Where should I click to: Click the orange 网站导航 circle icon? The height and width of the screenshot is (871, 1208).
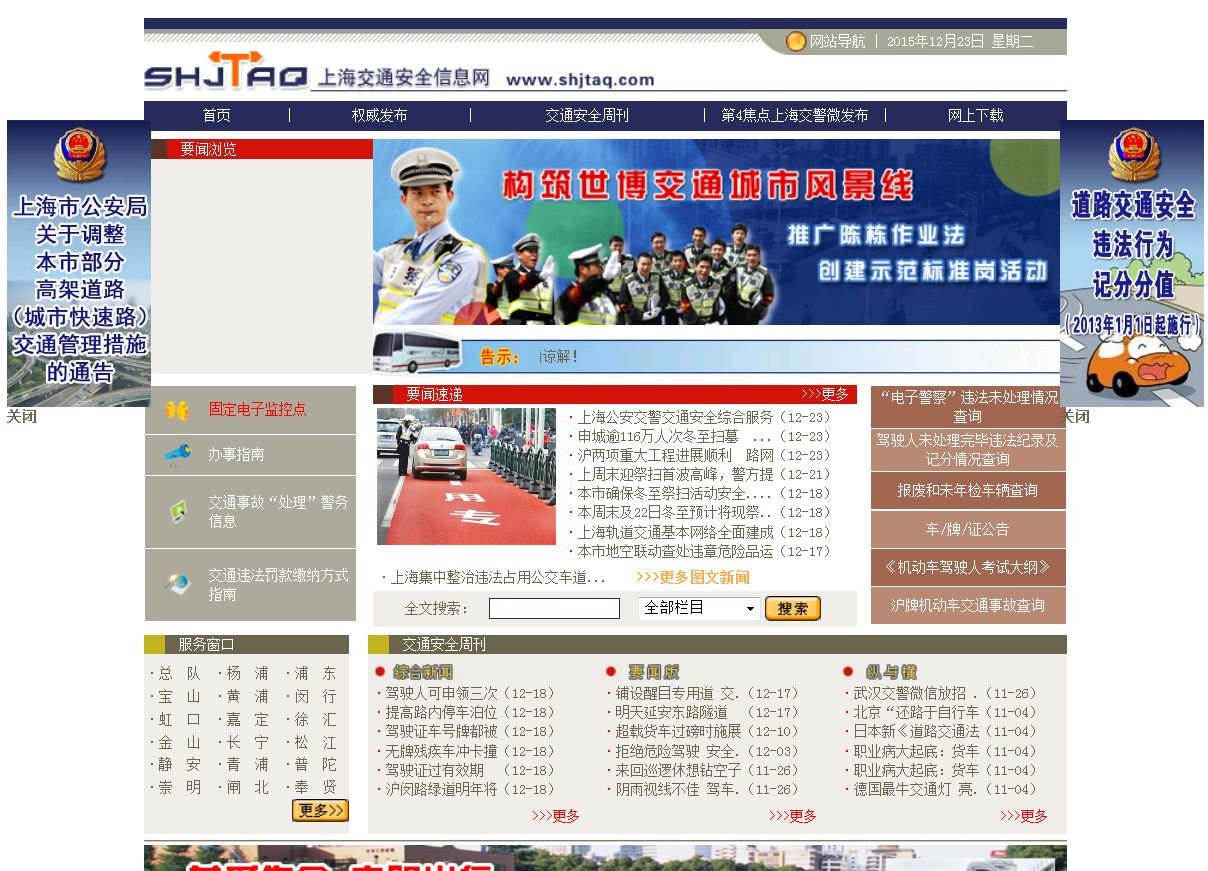pos(795,41)
